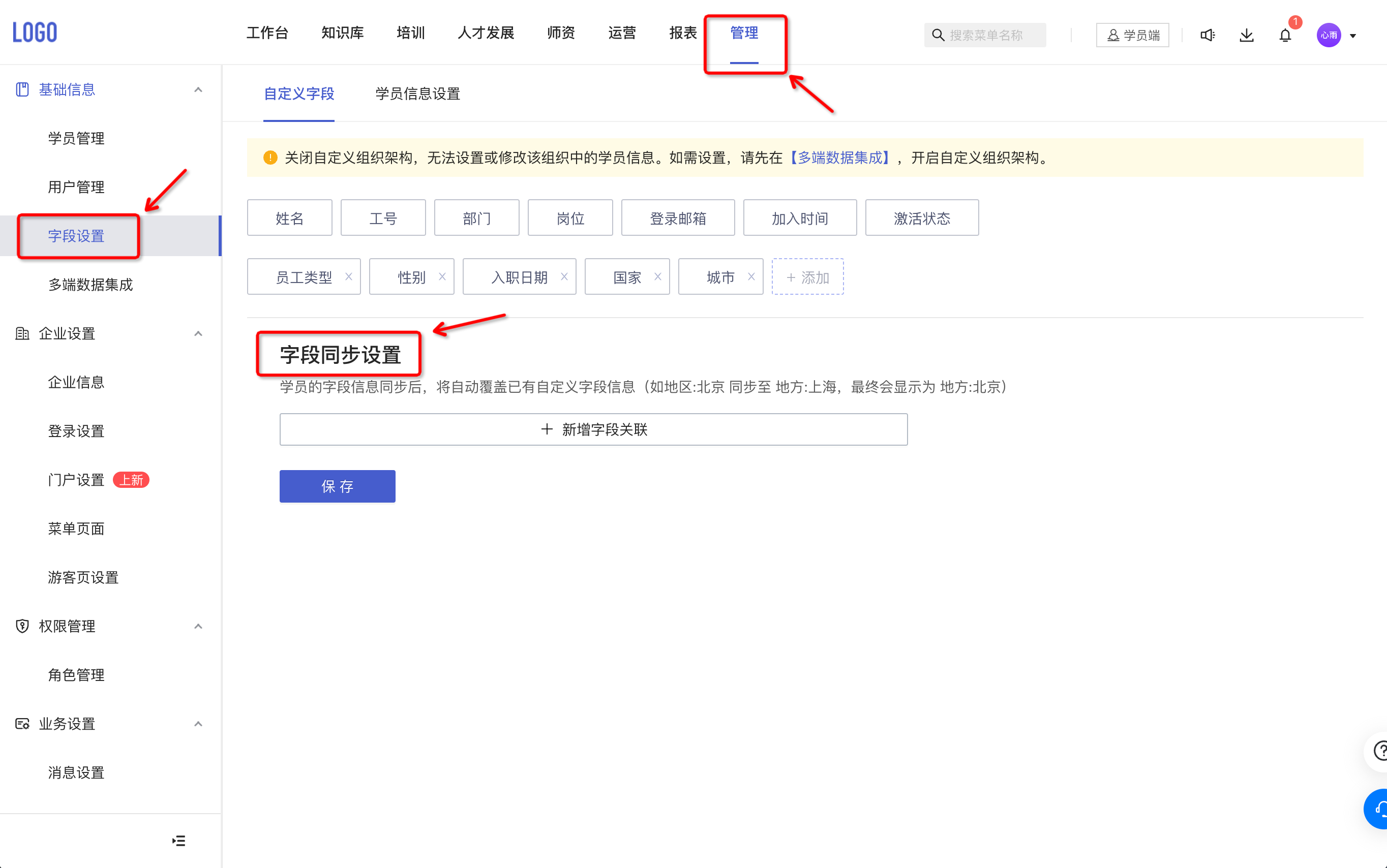Screen dimensions: 1387x868
Task: Click the 学员端 button
Action: [1133, 35]
